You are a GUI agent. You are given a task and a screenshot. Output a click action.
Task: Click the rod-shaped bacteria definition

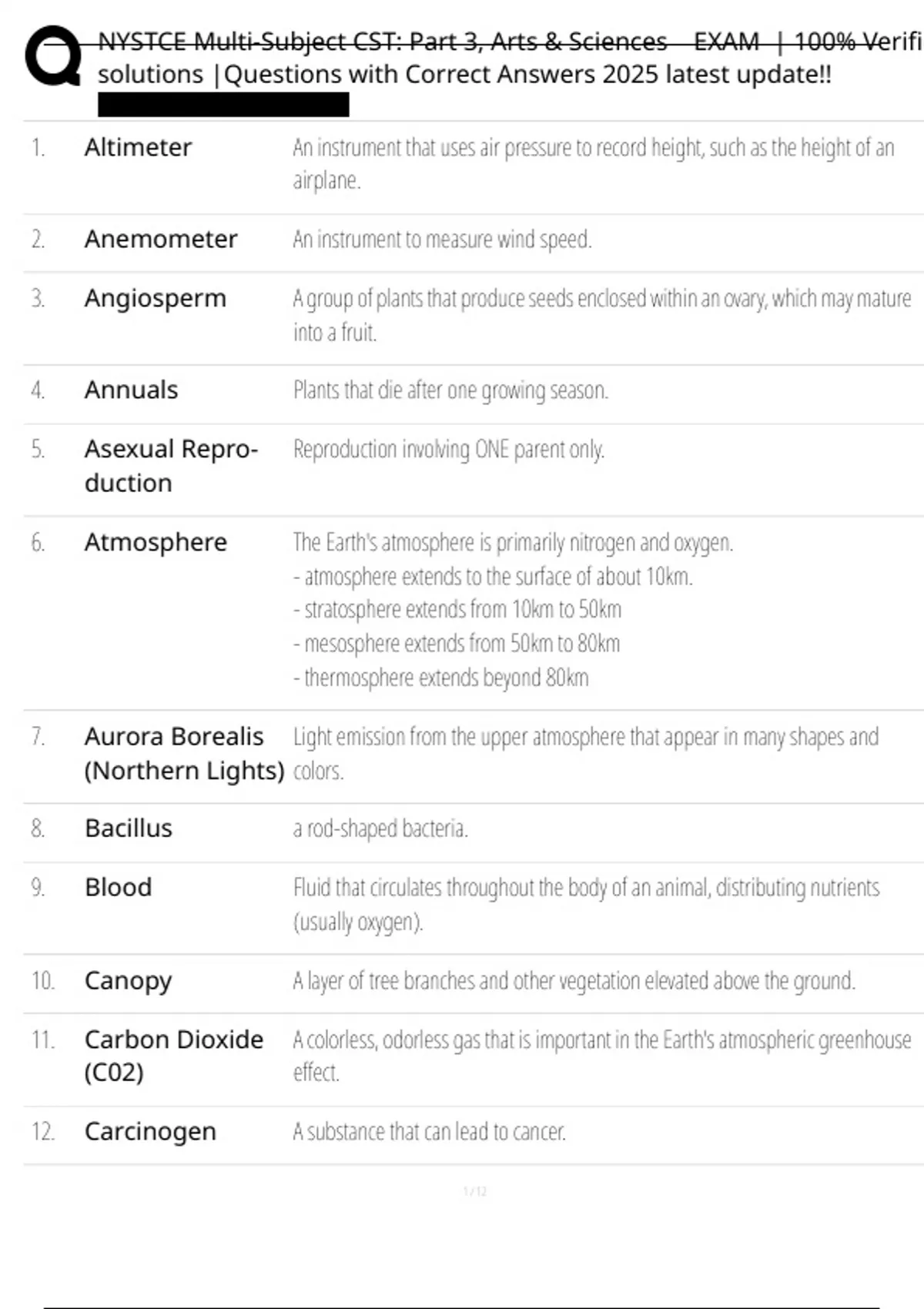coord(380,829)
